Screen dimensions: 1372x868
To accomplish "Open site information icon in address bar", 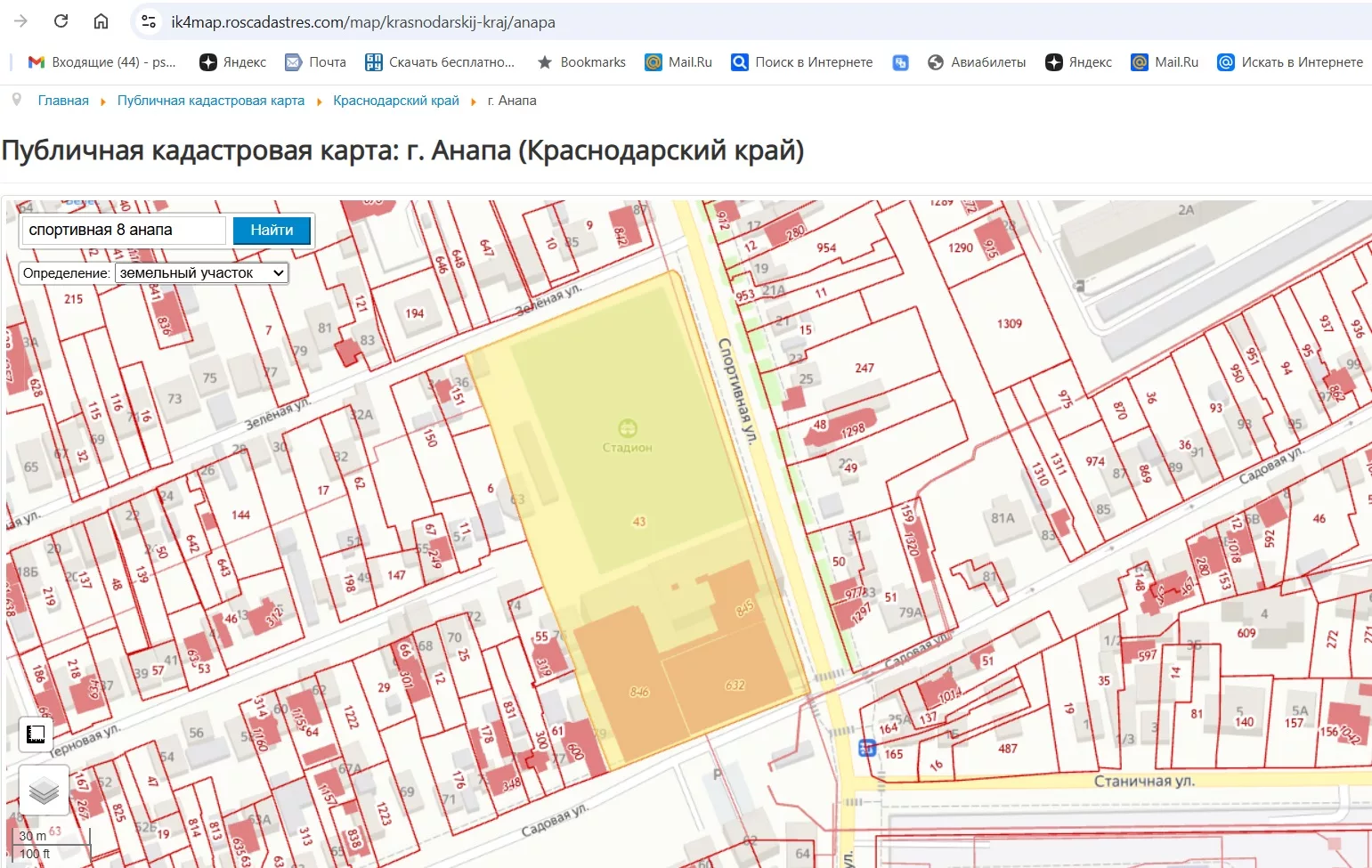I will click(x=150, y=21).
